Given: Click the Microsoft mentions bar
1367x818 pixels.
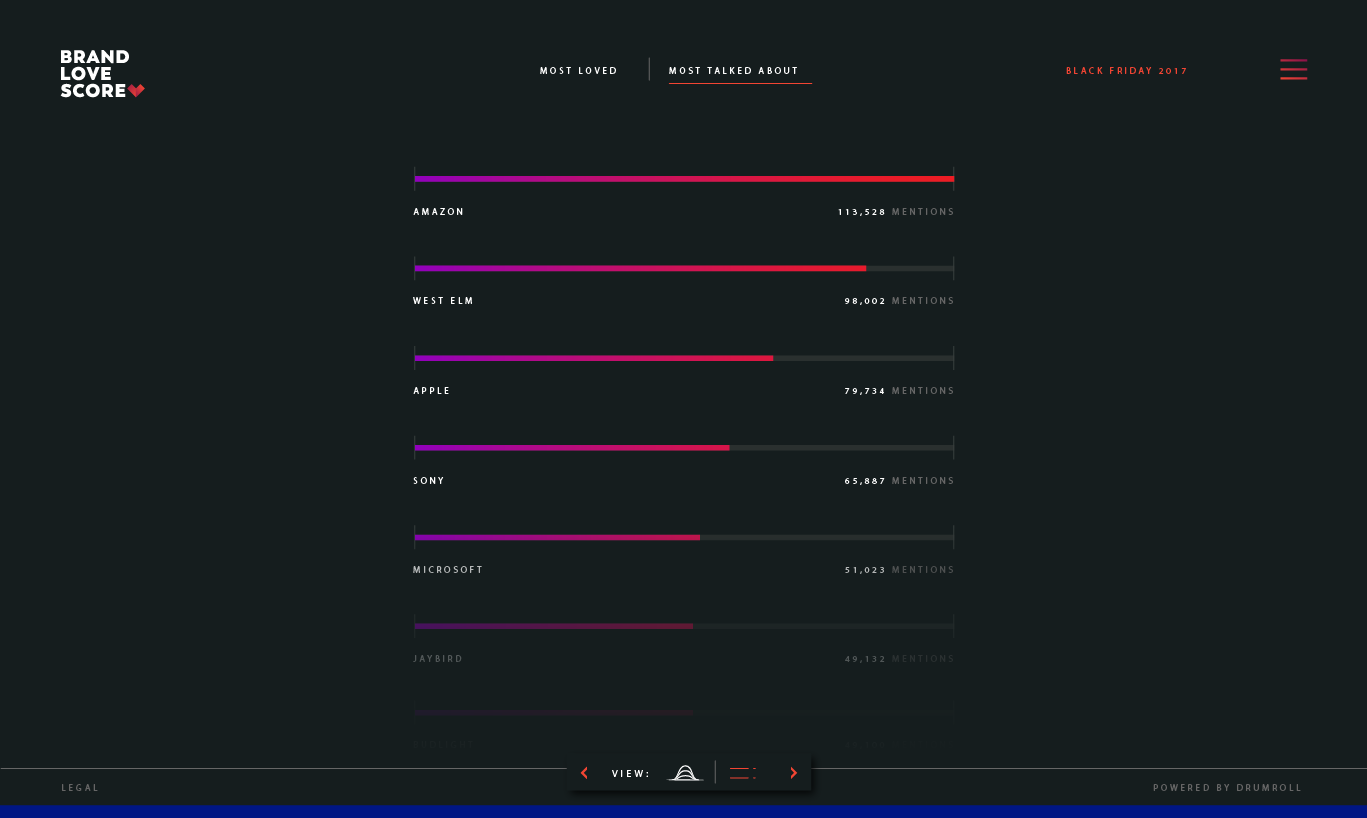Looking at the screenshot, I should [x=684, y=537].
